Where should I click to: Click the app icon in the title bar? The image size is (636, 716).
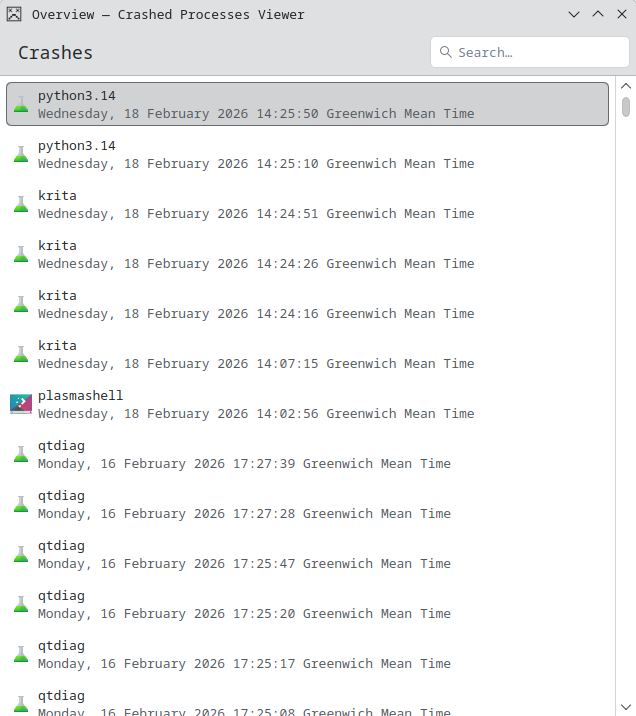pos(13,14)
